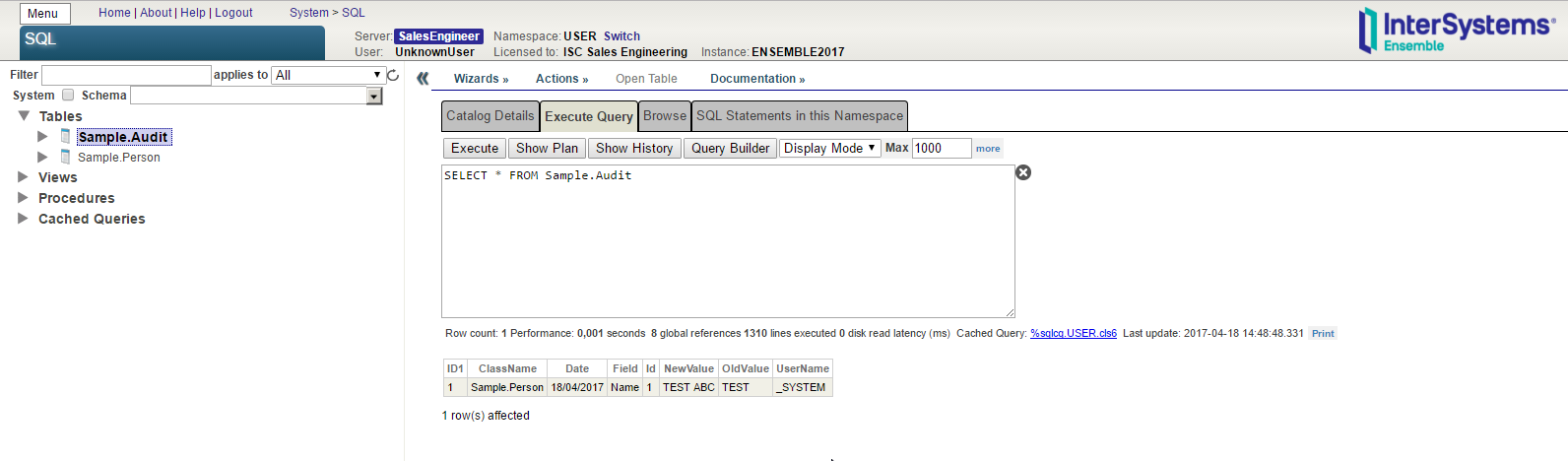This screenshot has width=1568, height=461.
Task: Open the Wizards menu
Action: (x=481, y=79)
